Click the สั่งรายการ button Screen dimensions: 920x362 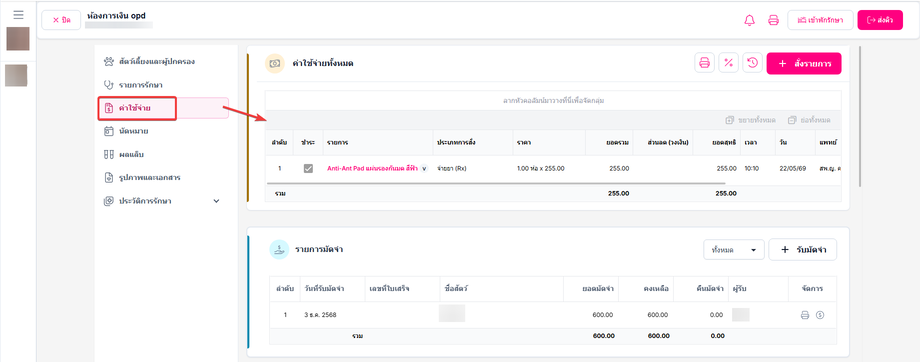(x=804, y=63)
